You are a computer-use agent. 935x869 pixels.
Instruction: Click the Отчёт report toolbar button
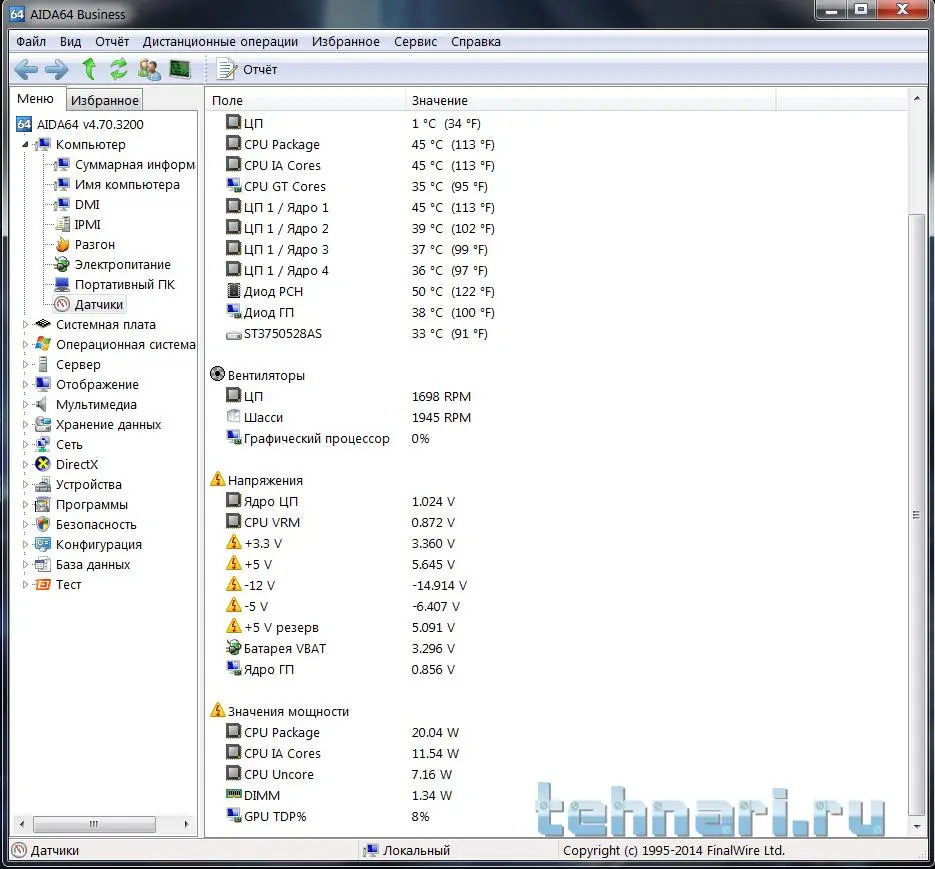coord(248,69)
